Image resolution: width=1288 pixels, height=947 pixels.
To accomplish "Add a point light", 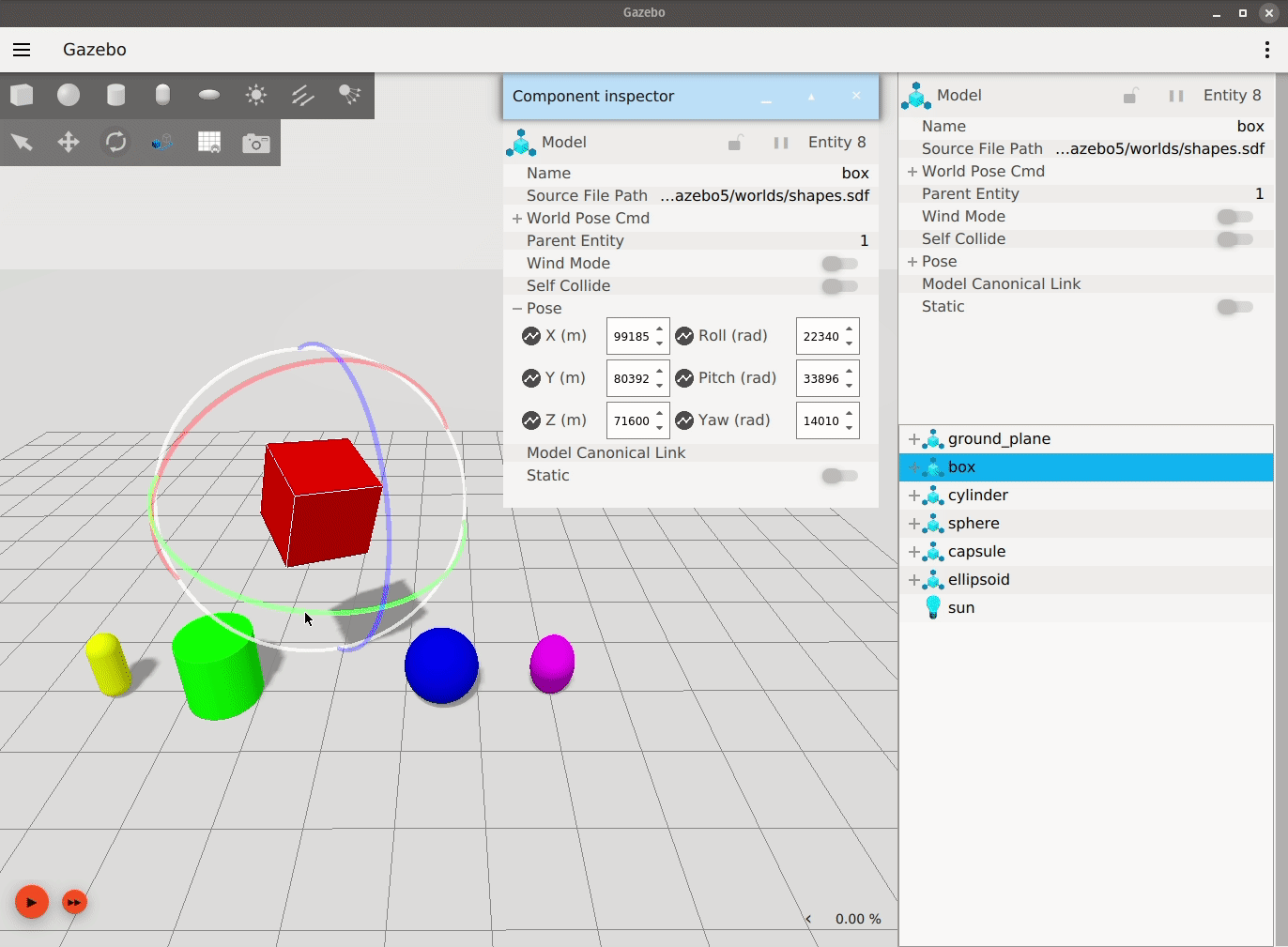I will (x=255, y=95).
